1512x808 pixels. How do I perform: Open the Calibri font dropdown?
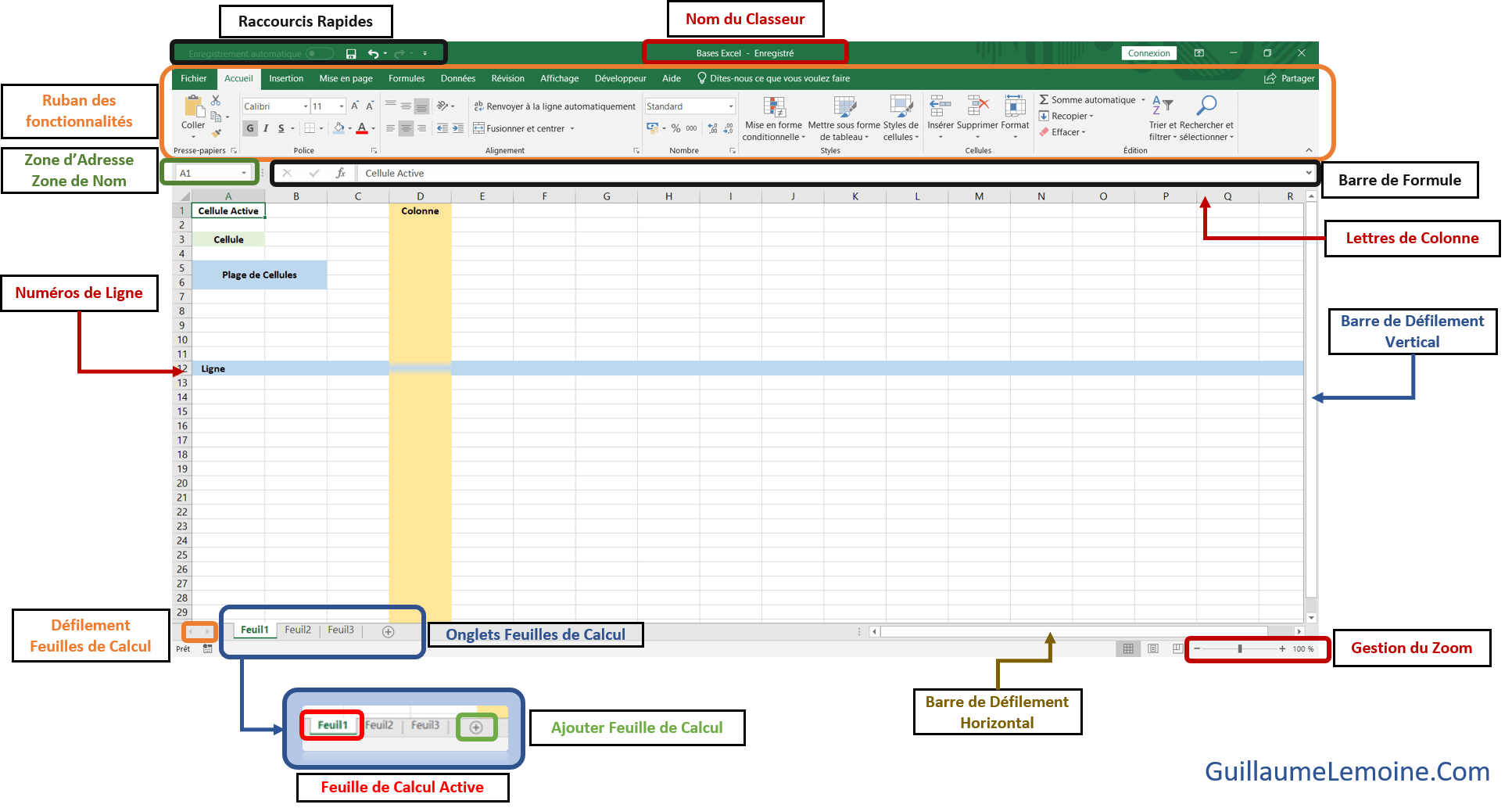tap(304, 106)
